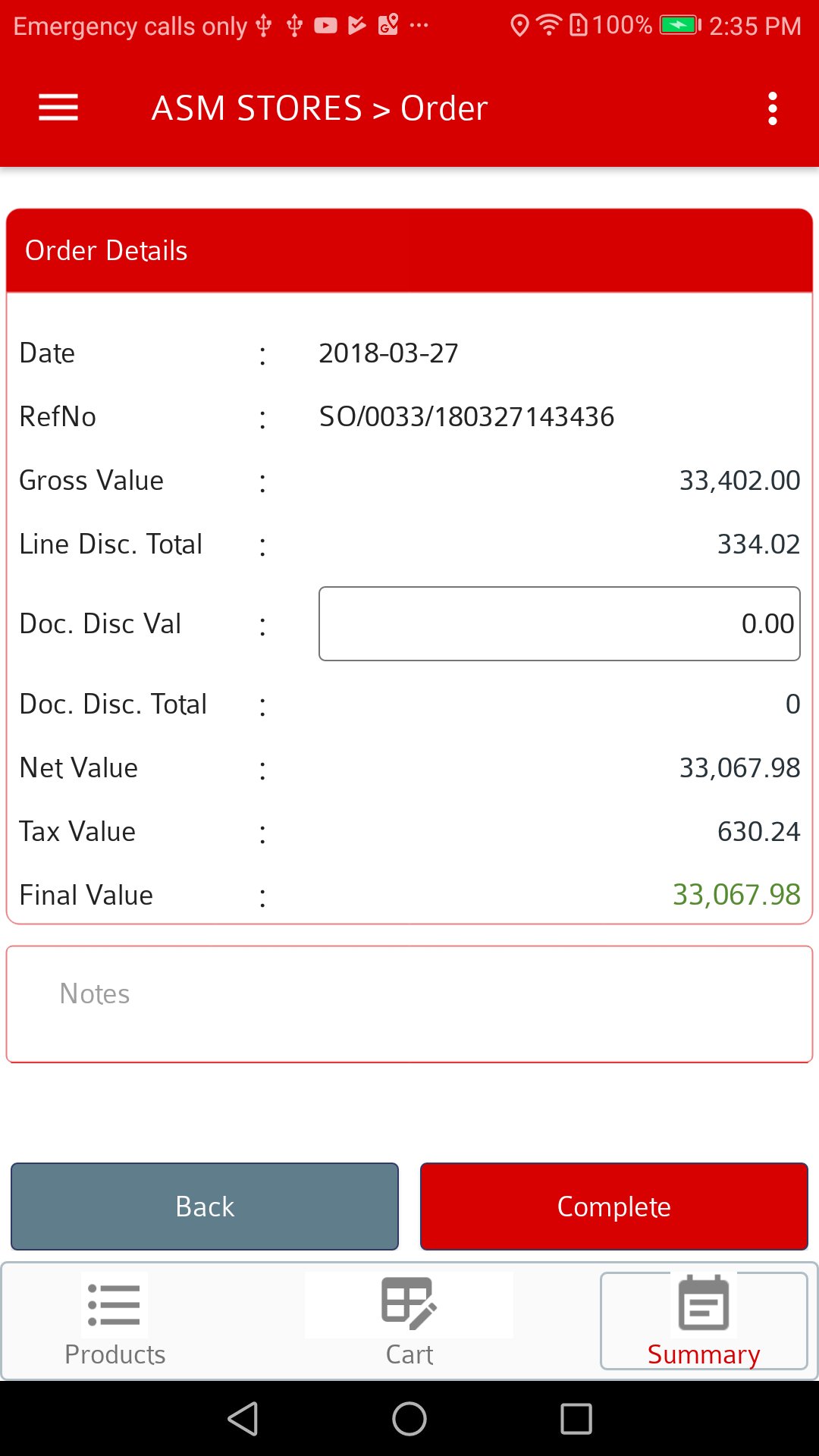Viewport: 819px width, 1456px height.
Task: Select the Summary tab label
Action: coord(704,1354)
